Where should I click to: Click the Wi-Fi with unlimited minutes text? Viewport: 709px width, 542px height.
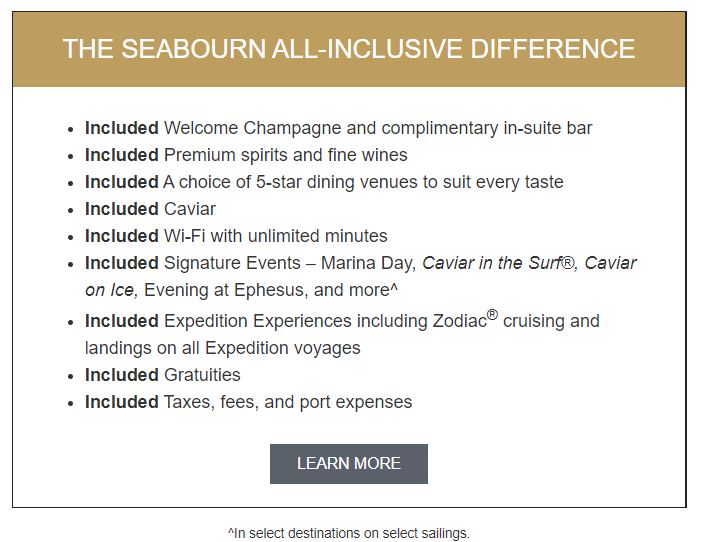click(275, 236)
